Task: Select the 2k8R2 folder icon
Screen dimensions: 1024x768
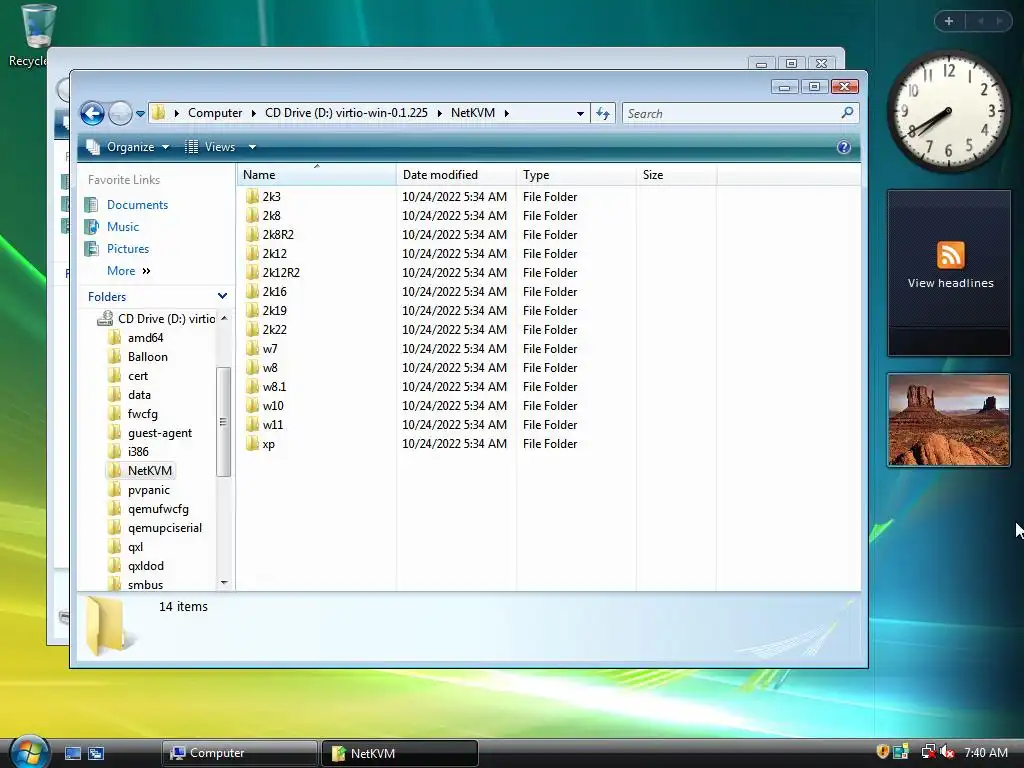Action: pos(253,234)
